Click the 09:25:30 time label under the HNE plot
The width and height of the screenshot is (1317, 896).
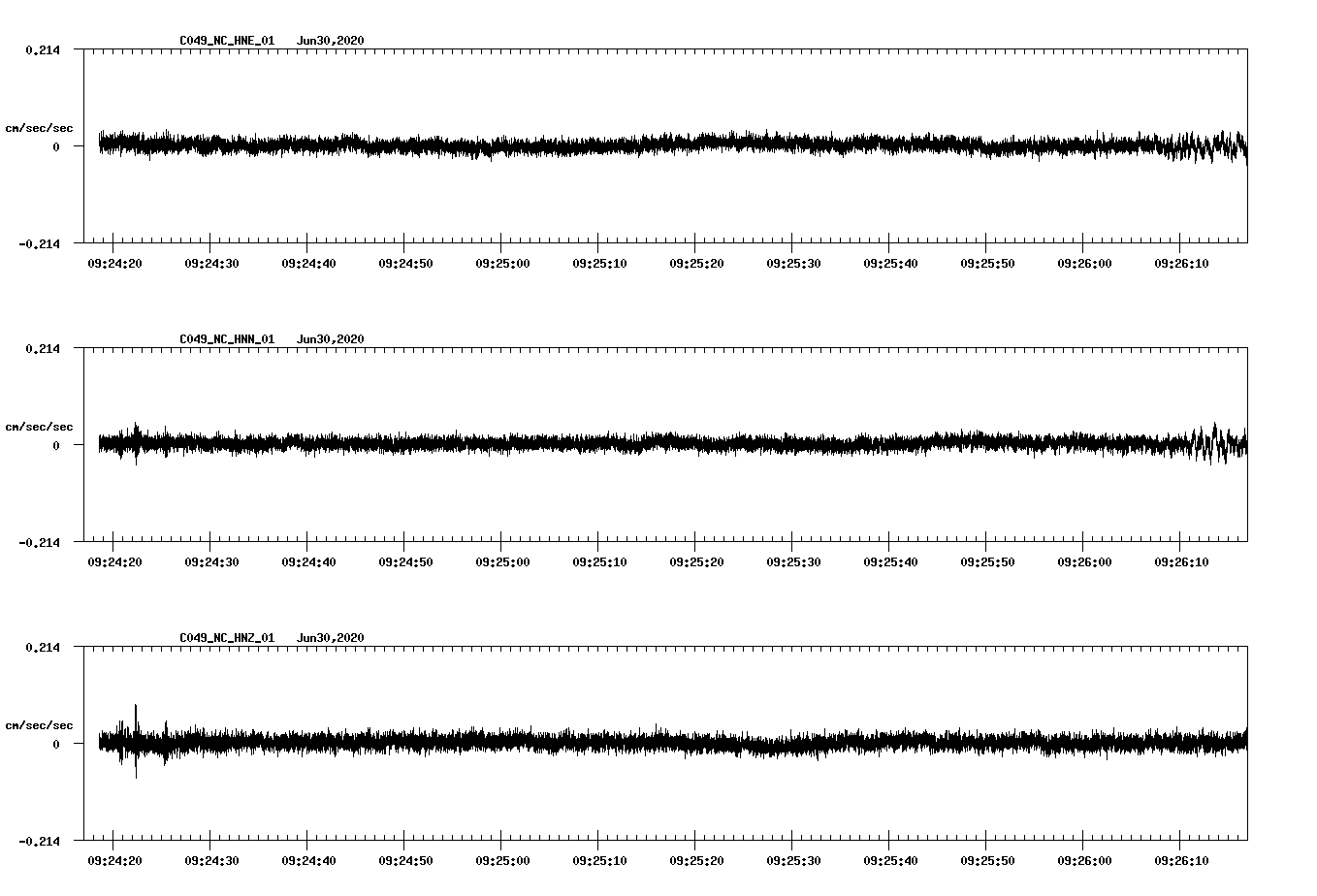pos(793,263)
